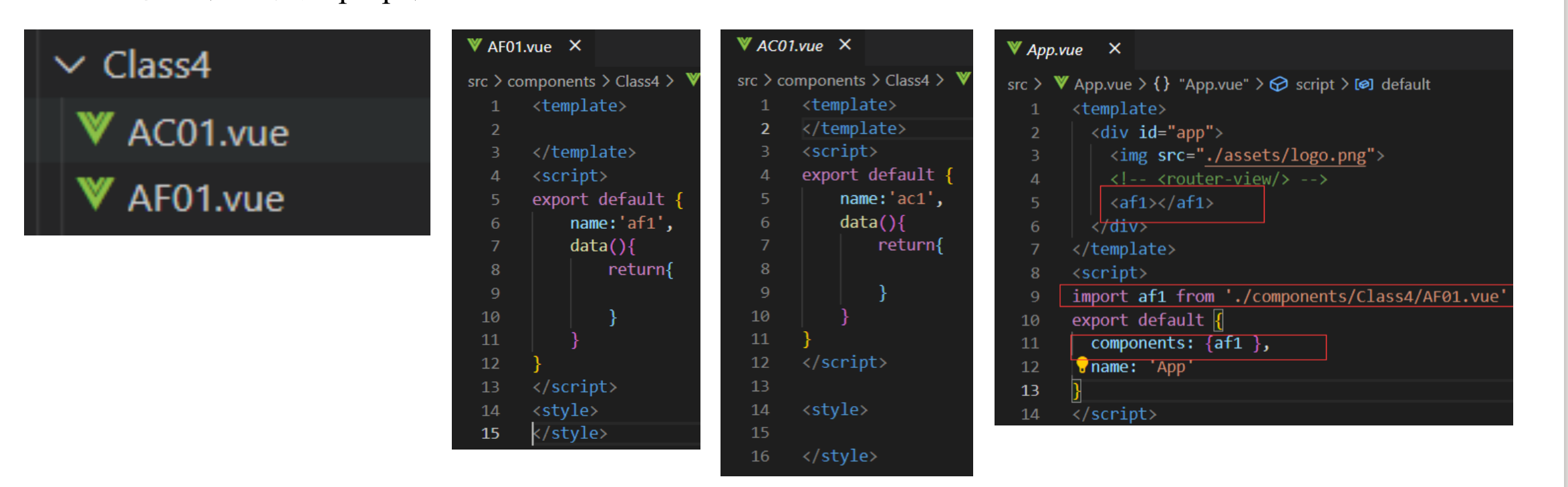Close the AC01.vue tab

pos(845,44)
